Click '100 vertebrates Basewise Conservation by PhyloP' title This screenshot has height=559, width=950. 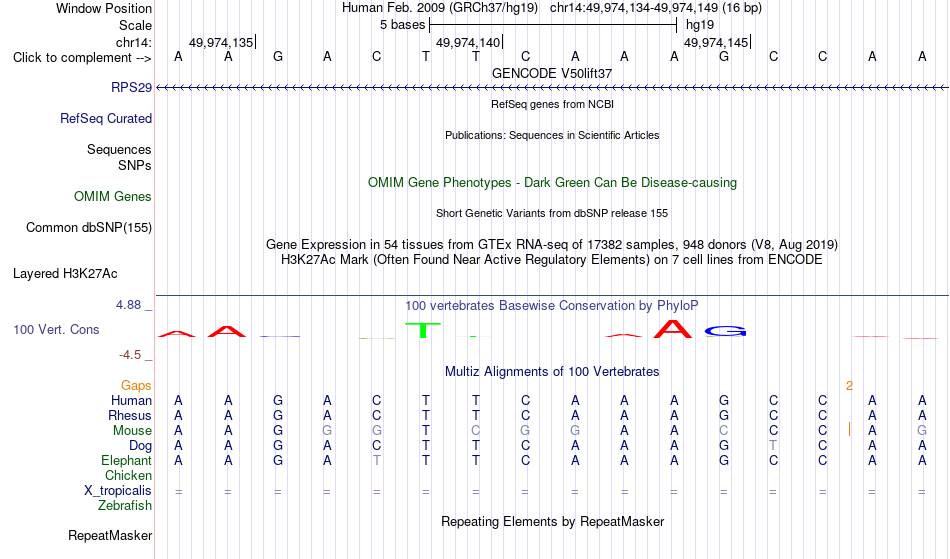(552, 306)
